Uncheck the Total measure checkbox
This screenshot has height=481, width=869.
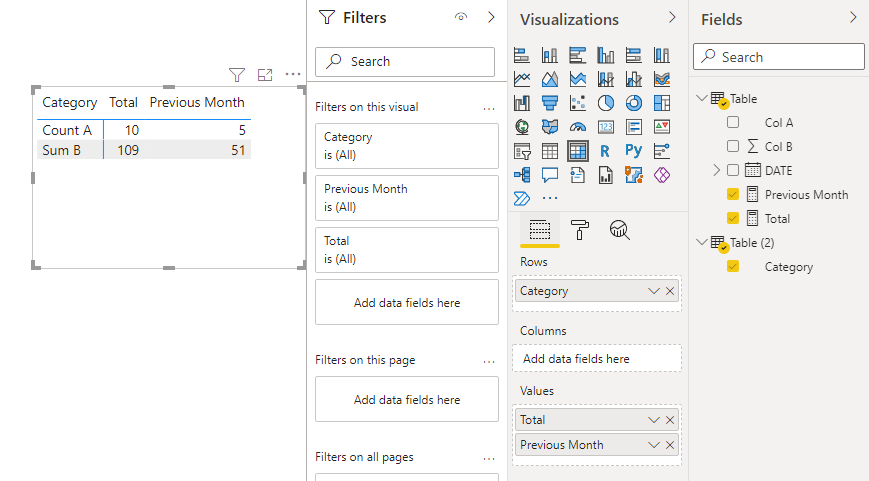pyautogui.click(x=733, y=218)
